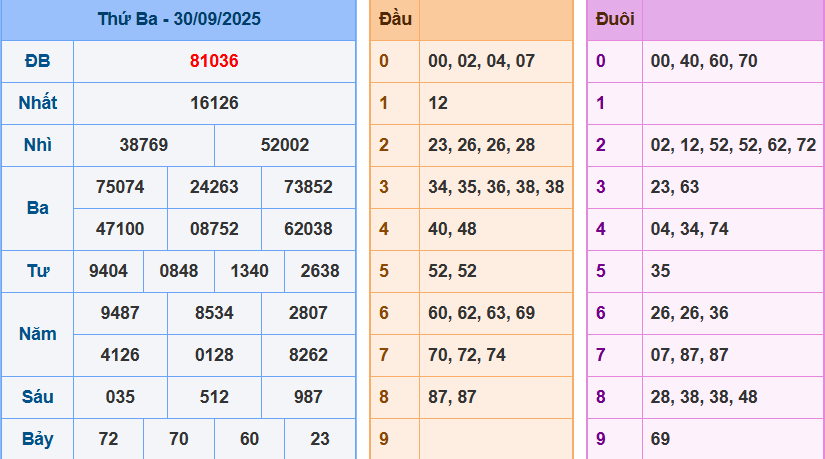The width and height of the screenshot is (825, 459).
Task: Select the Nhất prize number 16126
Action: pyautogui.click(x=214, y=103)
